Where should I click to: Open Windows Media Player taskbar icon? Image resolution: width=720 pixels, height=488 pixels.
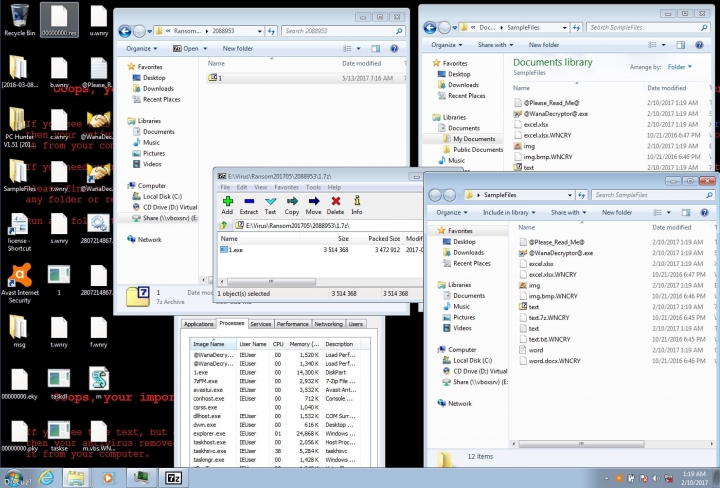coord(108,478)
